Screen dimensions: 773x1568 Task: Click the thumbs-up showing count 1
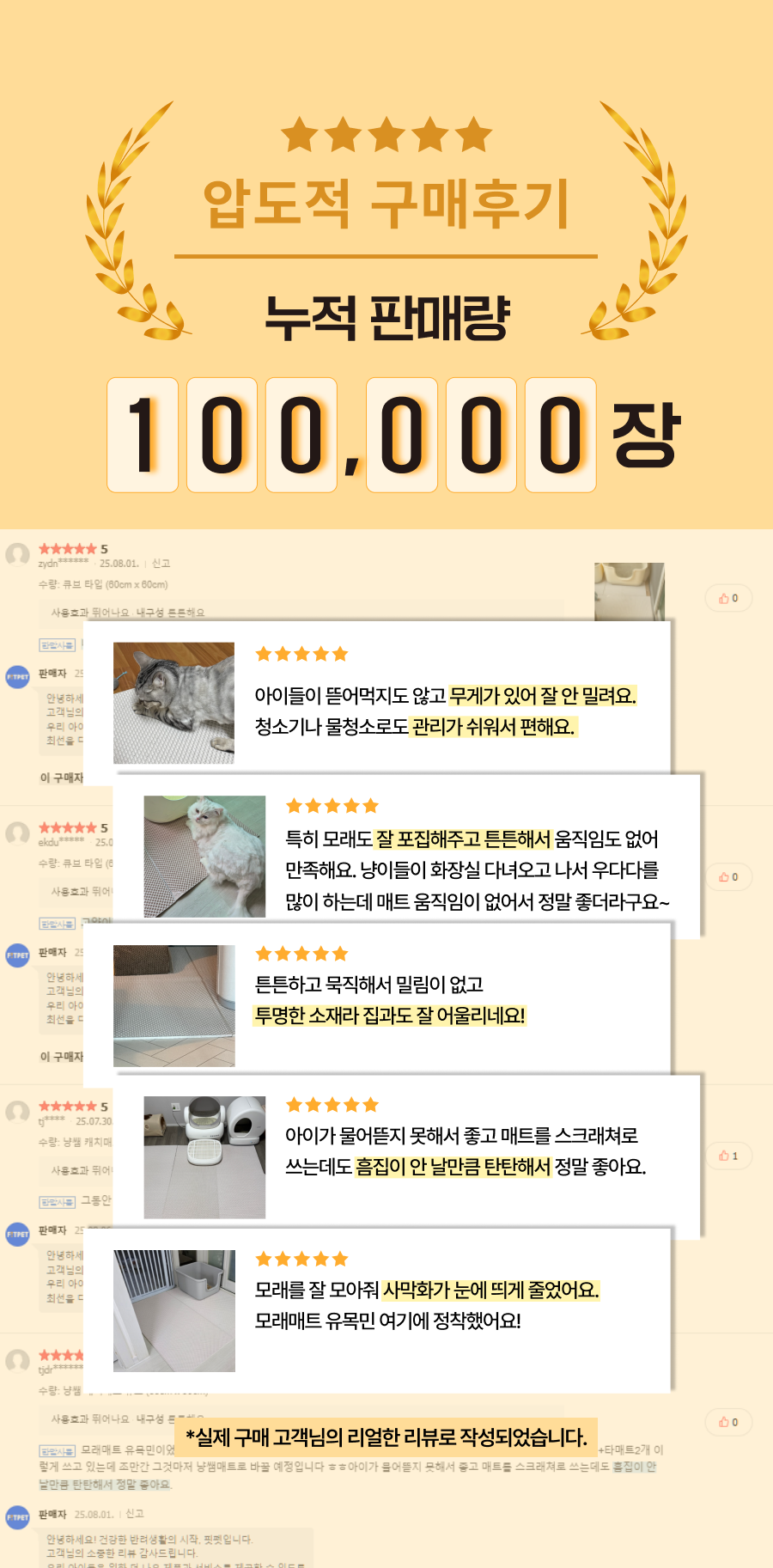pyautogui.click(x=728, y=1156)
